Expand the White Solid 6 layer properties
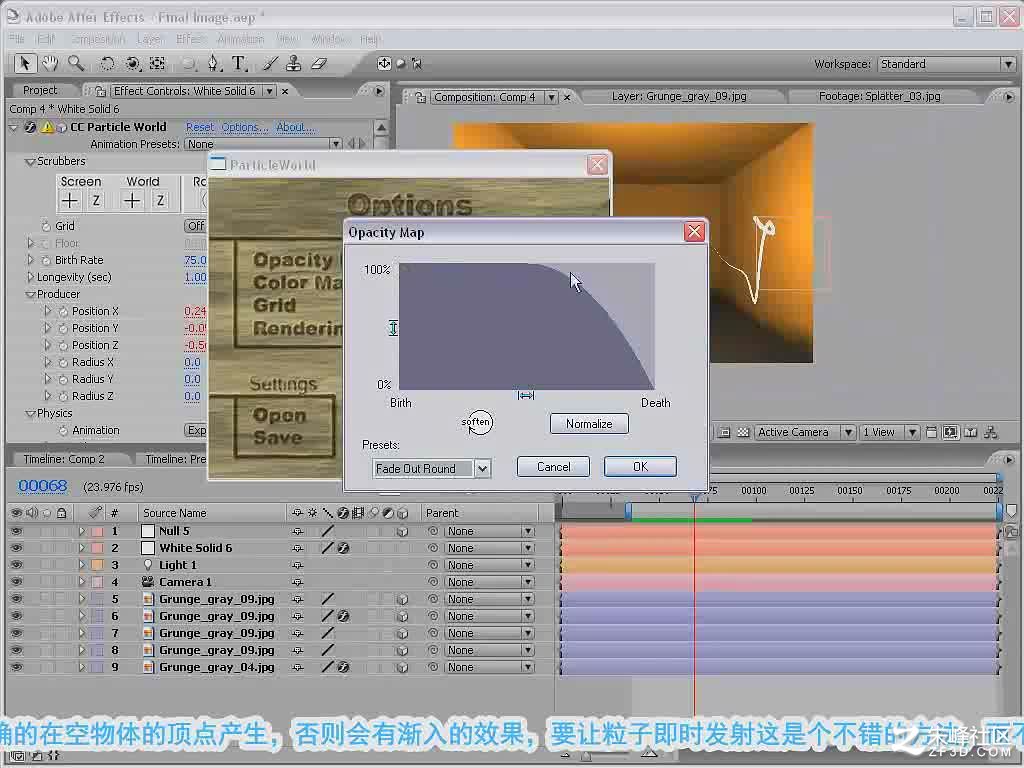1024x768 pixels. pos(81,548)
